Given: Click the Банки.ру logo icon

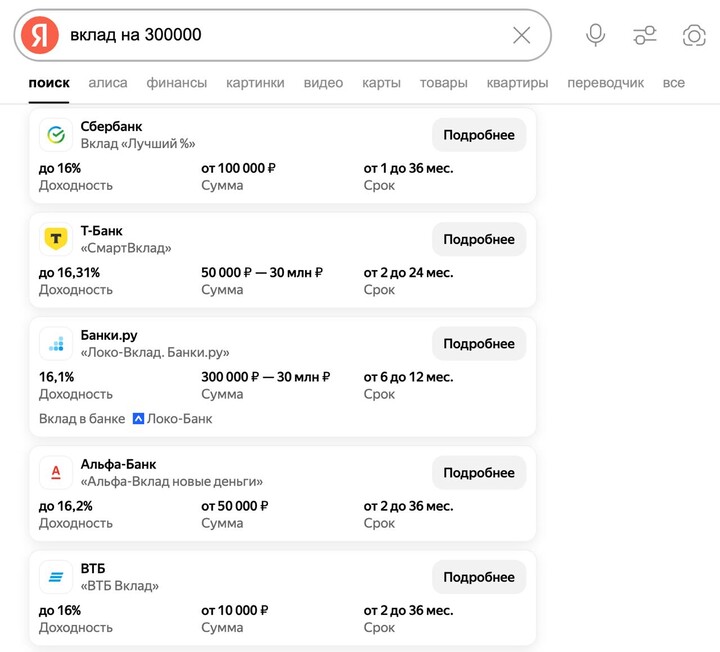Looking at the screenshot, I should [x=56, y=343].
